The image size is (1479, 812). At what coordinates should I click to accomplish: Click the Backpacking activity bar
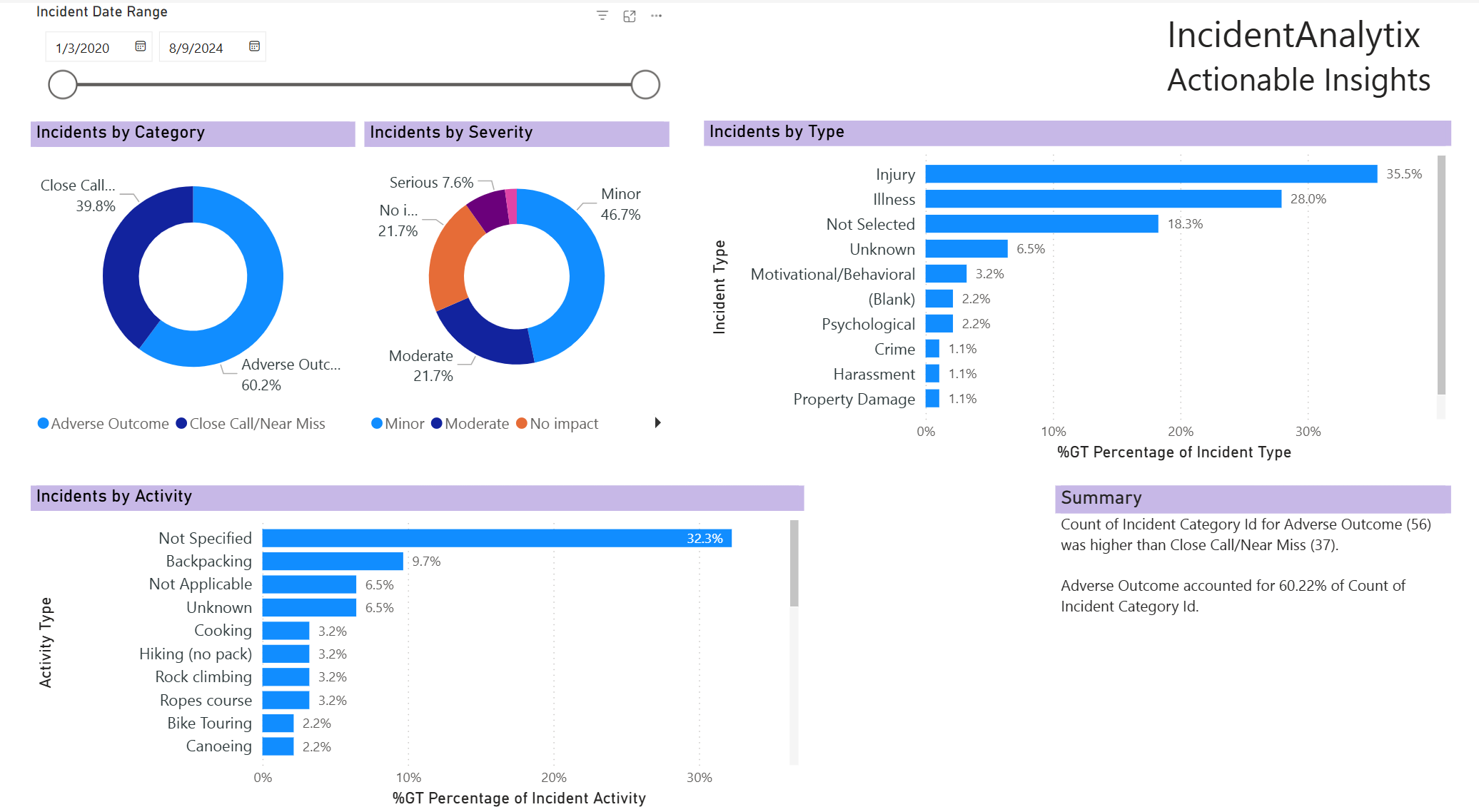pos(333,562)
